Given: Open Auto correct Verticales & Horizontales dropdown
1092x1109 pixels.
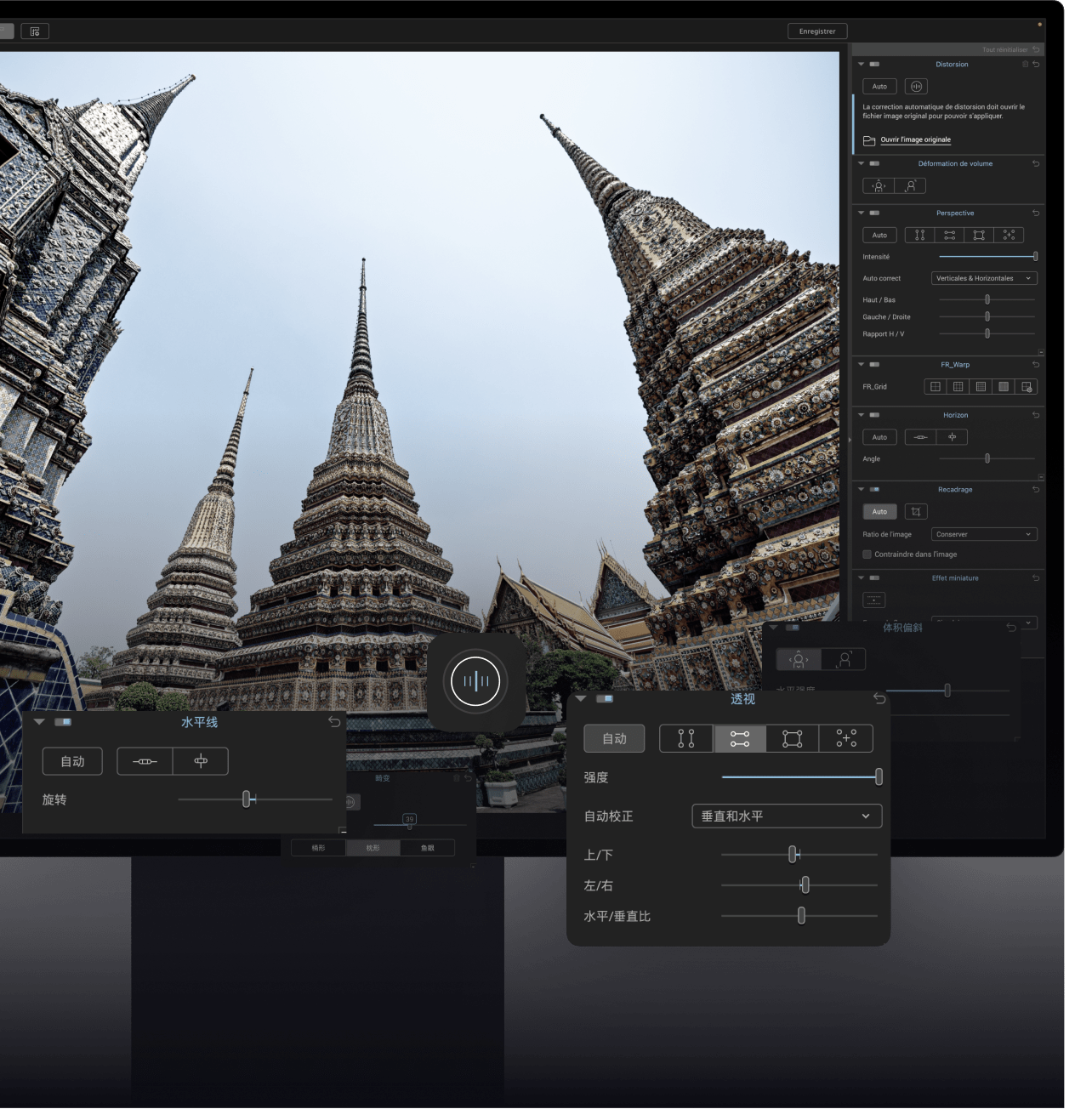Looking at the screenshot, I should click(x=984, y=278).
